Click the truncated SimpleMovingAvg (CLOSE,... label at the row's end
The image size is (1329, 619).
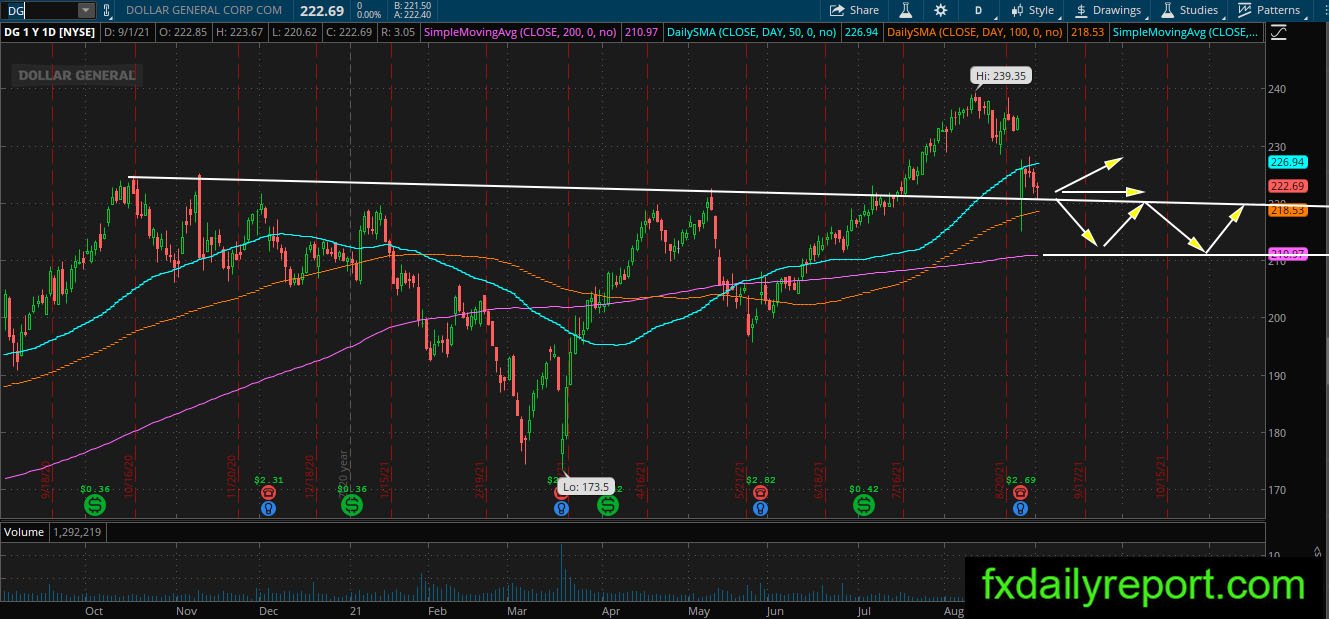tap(1186, 32)
